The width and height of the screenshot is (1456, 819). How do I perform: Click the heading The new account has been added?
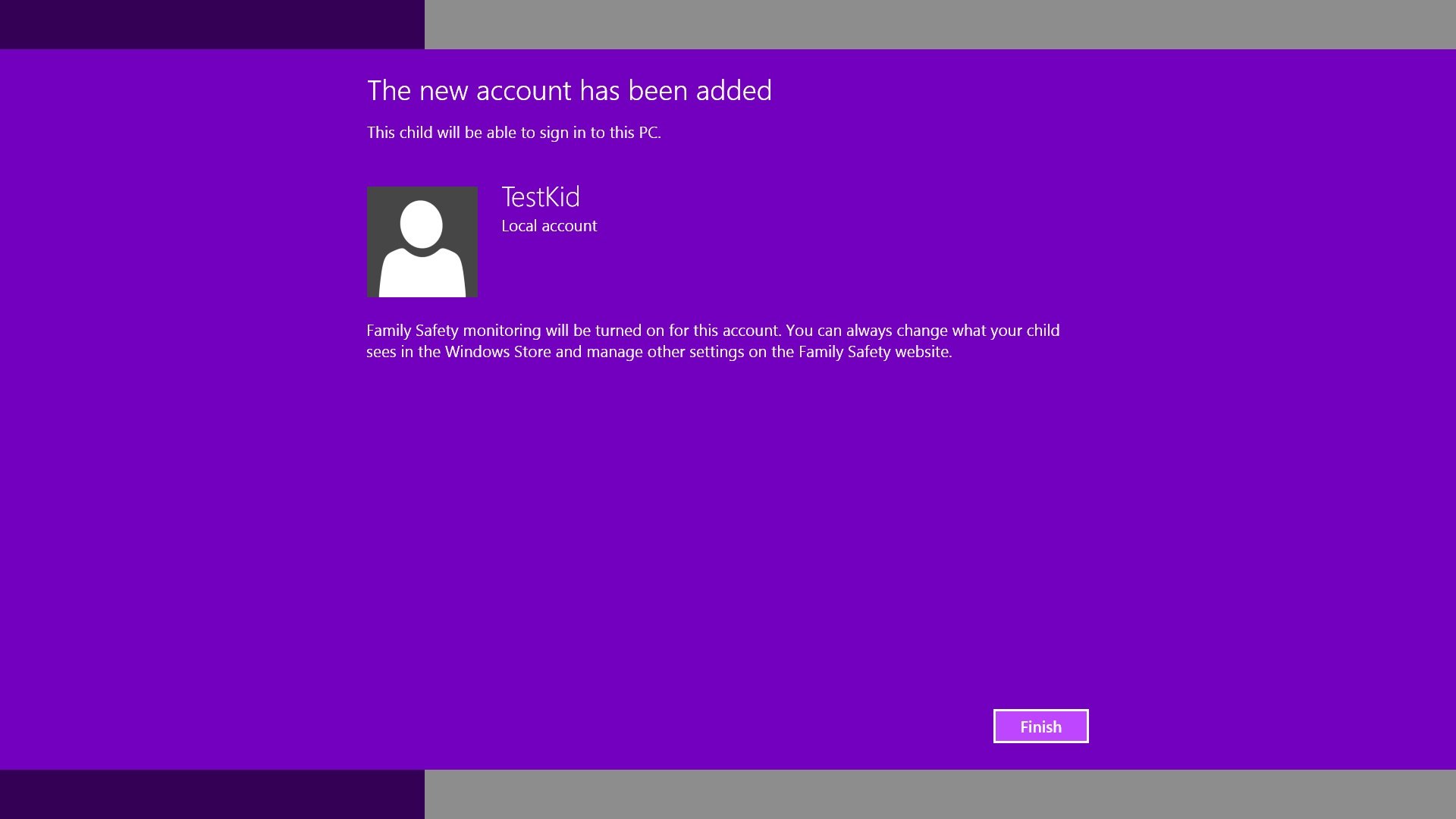570,91
